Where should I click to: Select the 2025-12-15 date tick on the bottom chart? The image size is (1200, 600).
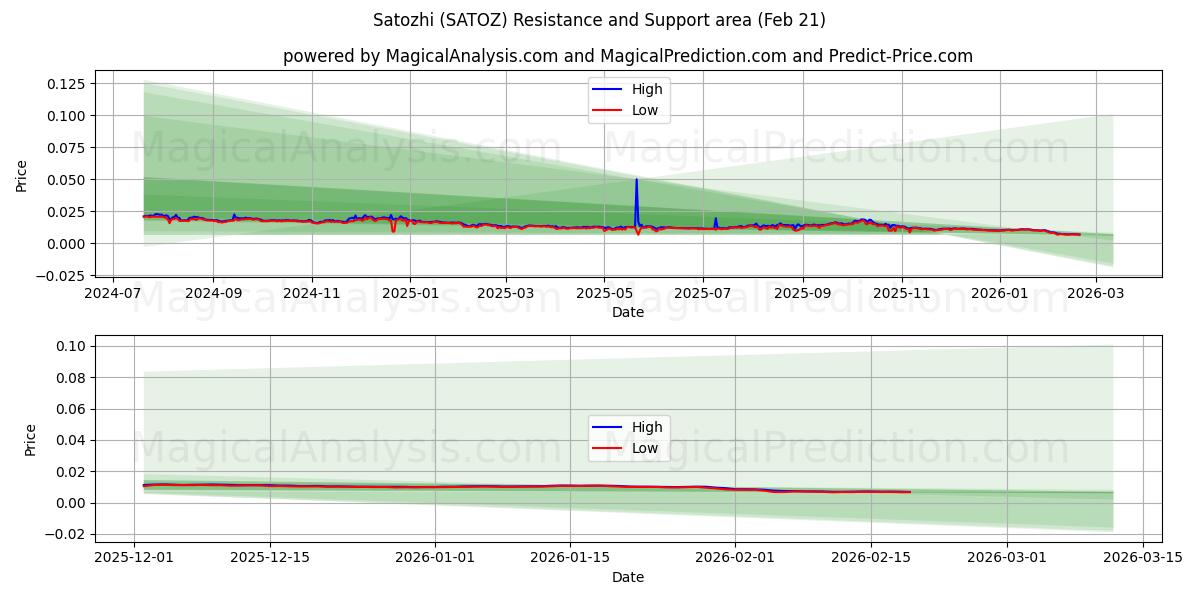(270, 558)
